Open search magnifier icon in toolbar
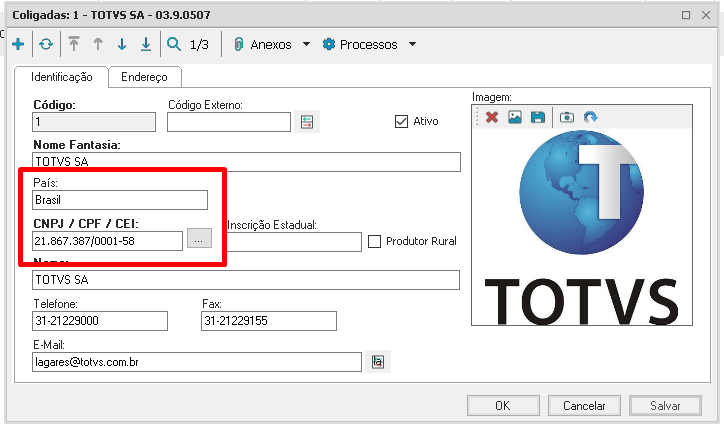724x428 pixels. coord(174,44)
